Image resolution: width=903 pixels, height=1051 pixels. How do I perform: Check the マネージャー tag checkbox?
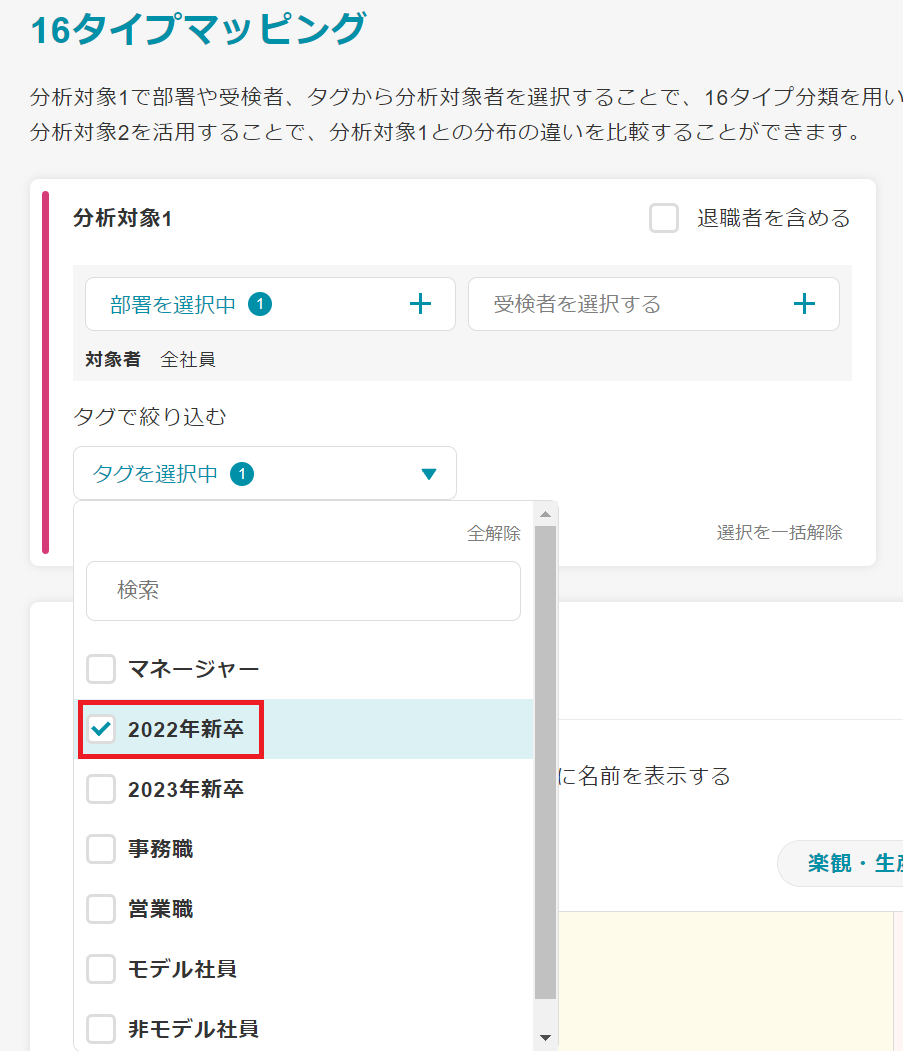click(101, 669)
